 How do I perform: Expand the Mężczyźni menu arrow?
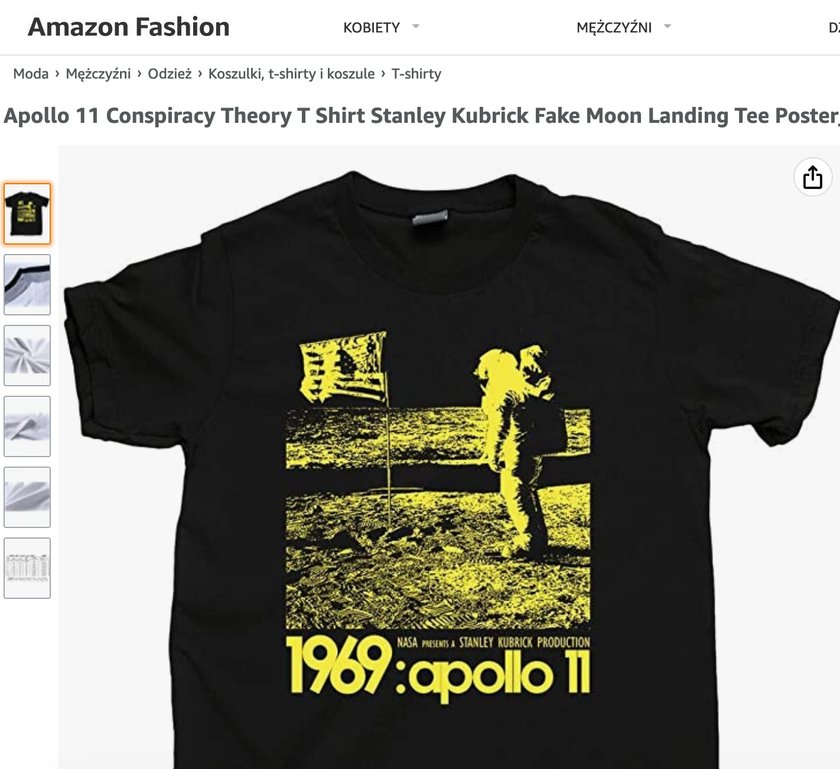pos(667,26)
